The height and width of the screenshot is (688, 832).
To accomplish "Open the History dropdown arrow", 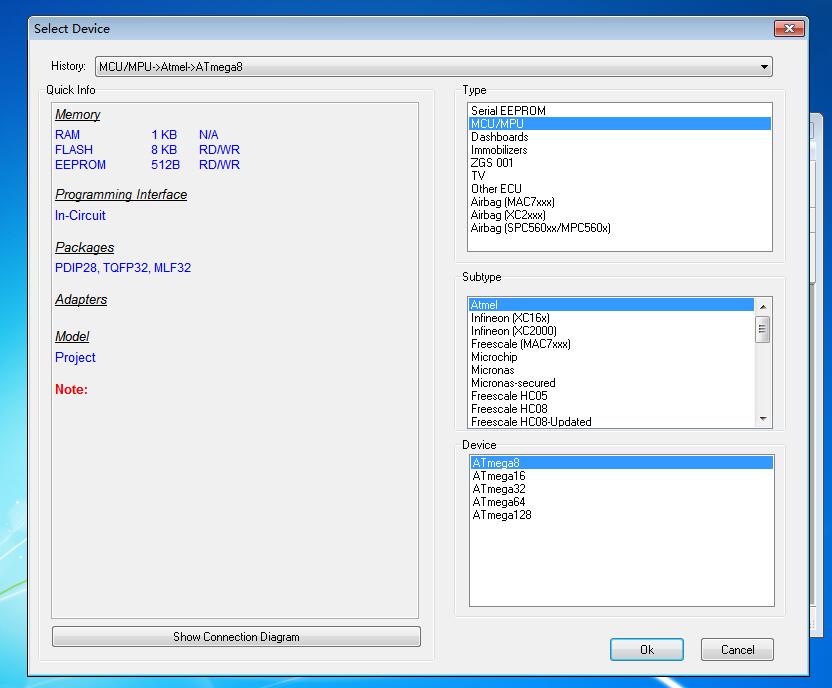I will click(x=764, y=67).
